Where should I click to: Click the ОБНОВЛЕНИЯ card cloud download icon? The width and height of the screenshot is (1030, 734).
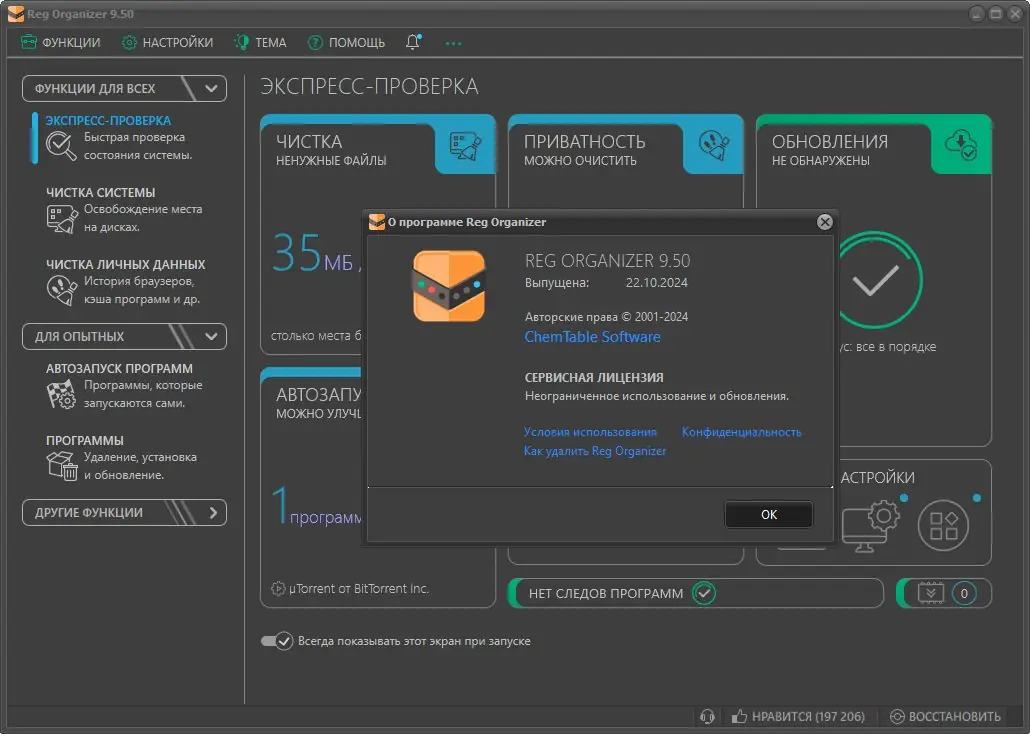click(x=960, y=145)
